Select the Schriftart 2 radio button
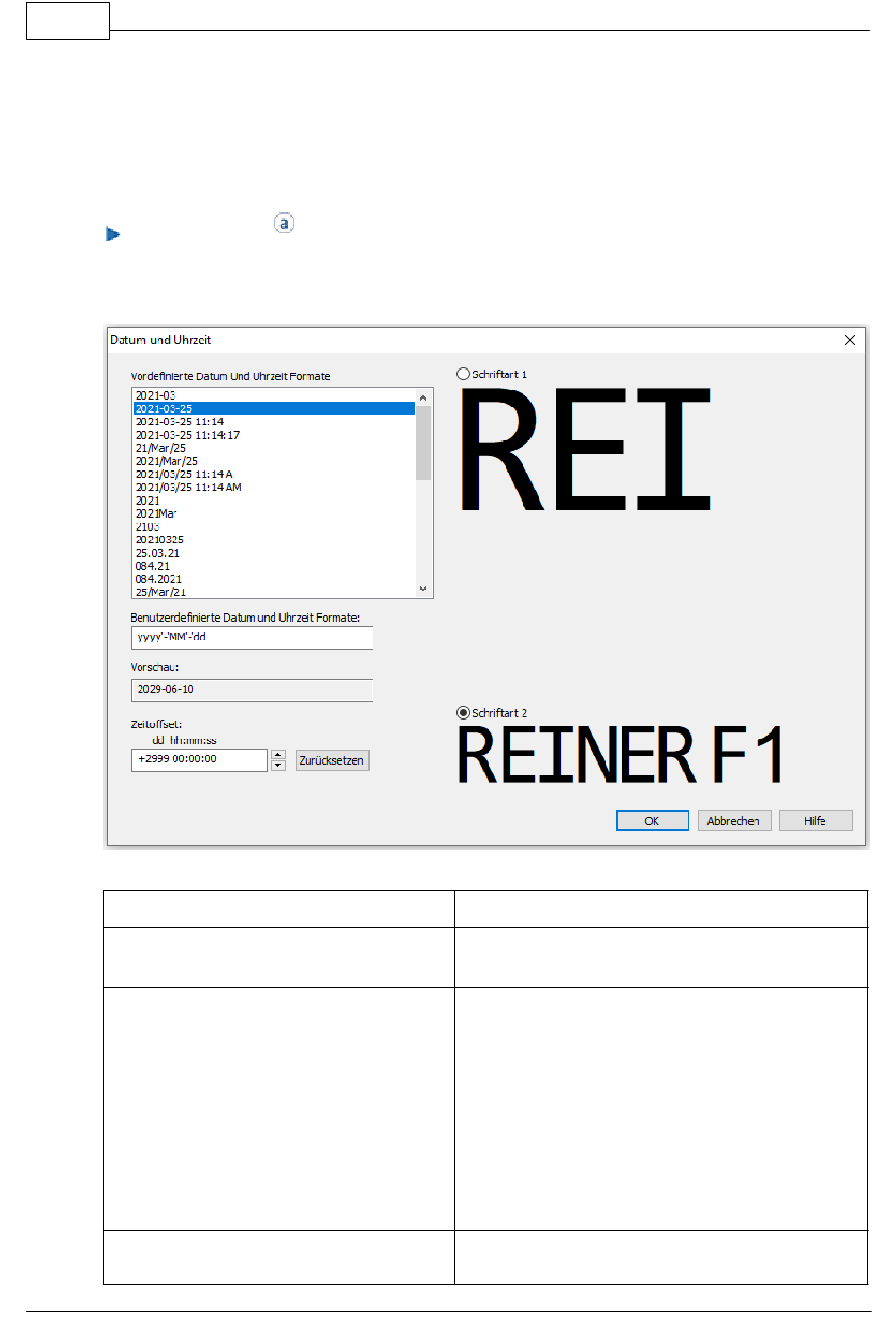 (463, 713)
